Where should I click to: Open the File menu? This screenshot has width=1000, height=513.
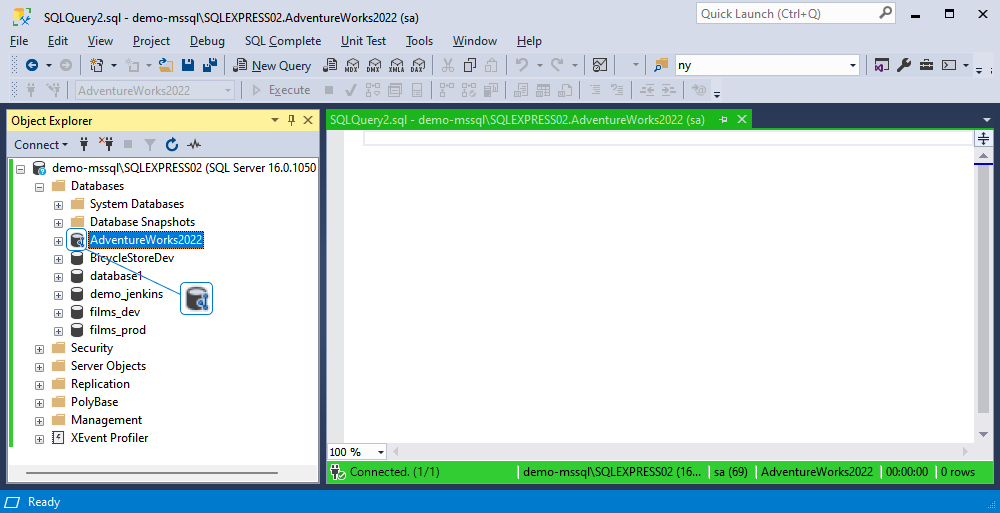point(19,41)
